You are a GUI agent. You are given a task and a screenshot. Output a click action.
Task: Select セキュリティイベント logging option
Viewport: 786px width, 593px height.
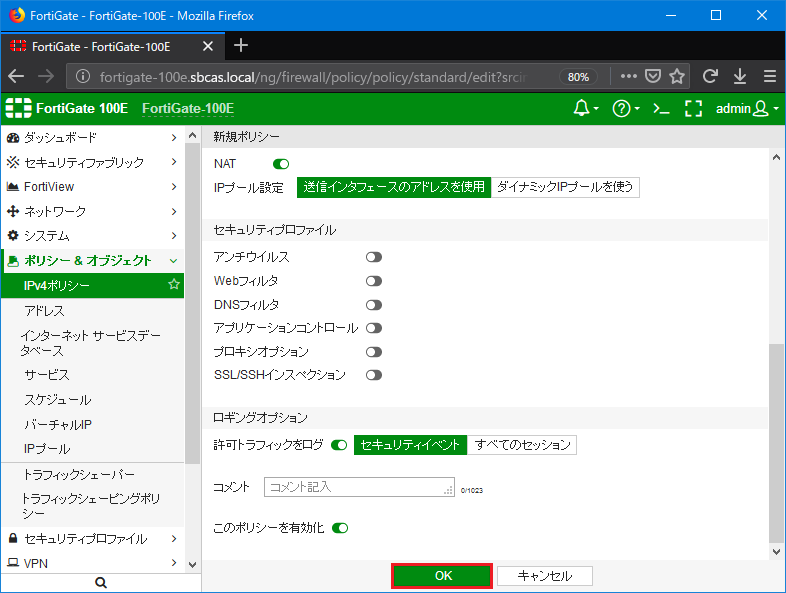[410, 445]
